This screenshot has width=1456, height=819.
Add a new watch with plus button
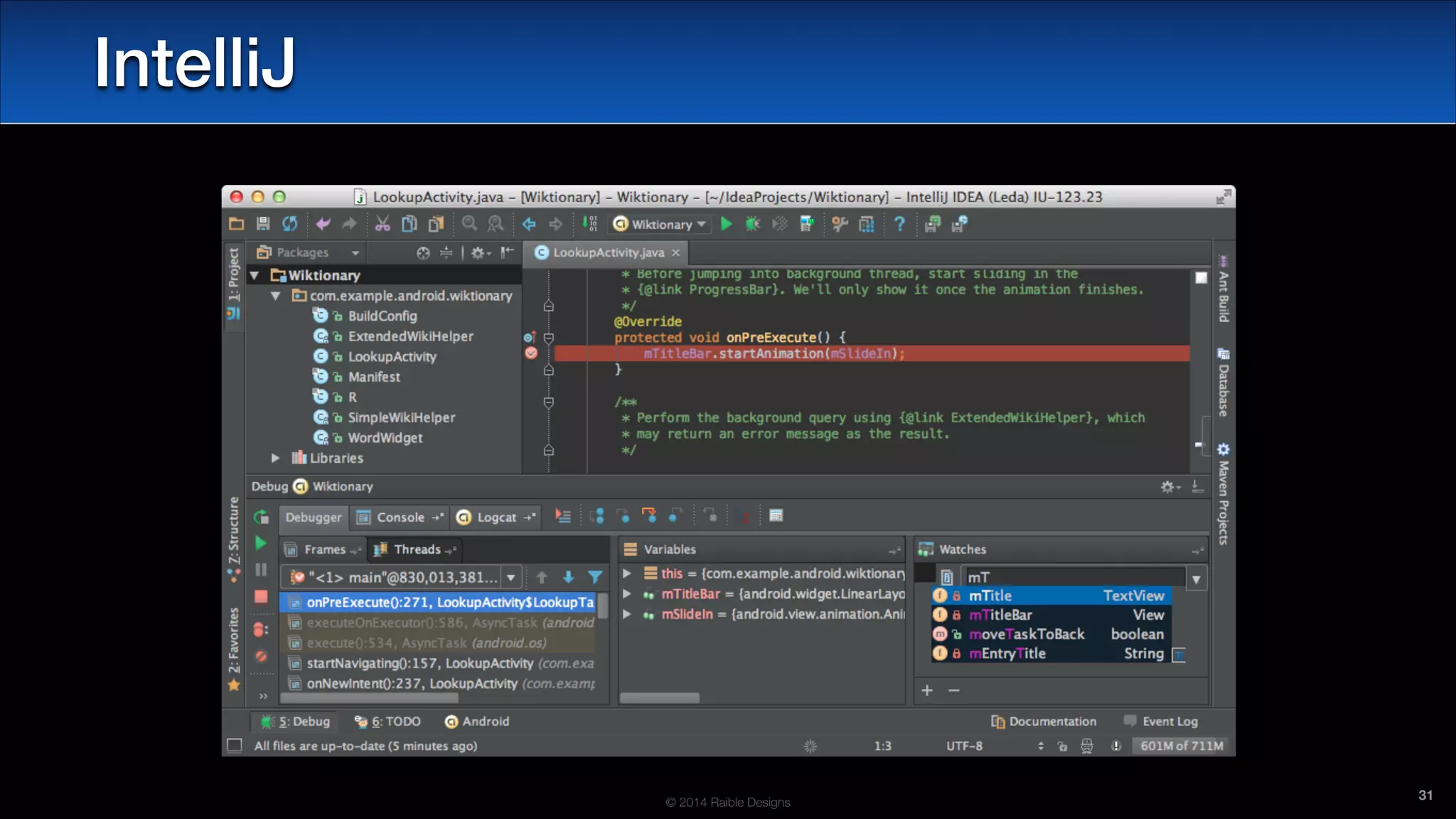(927, 690)
